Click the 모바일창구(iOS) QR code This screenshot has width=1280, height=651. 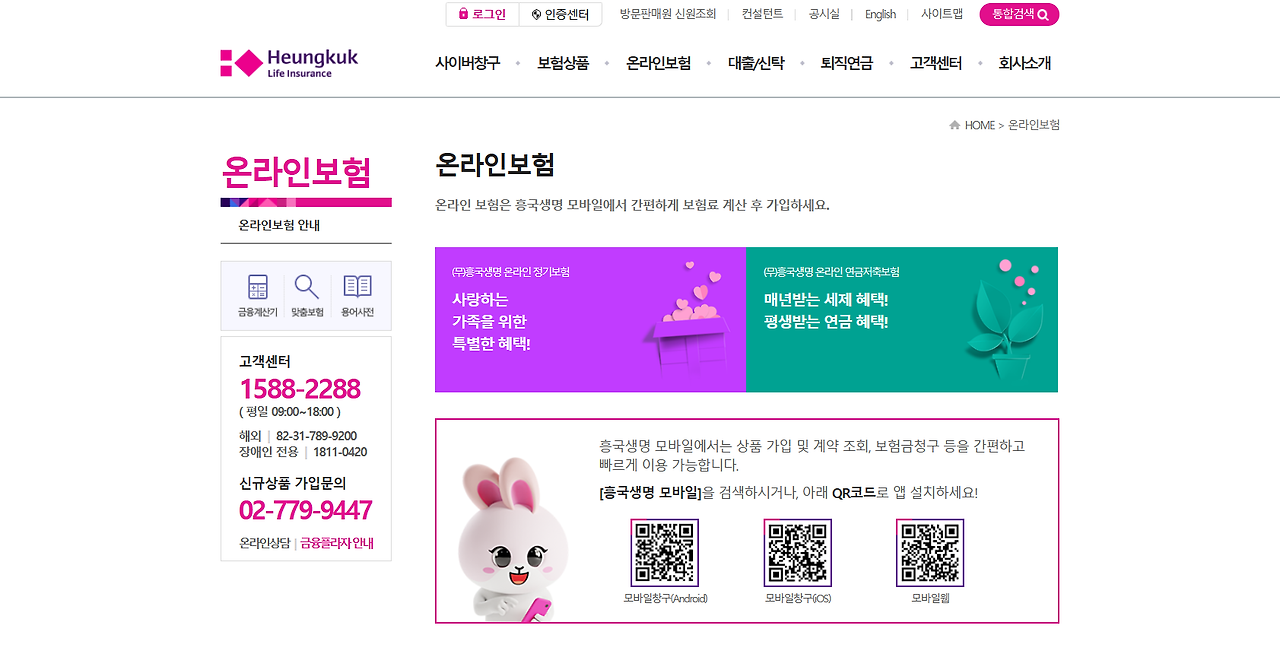798,552
